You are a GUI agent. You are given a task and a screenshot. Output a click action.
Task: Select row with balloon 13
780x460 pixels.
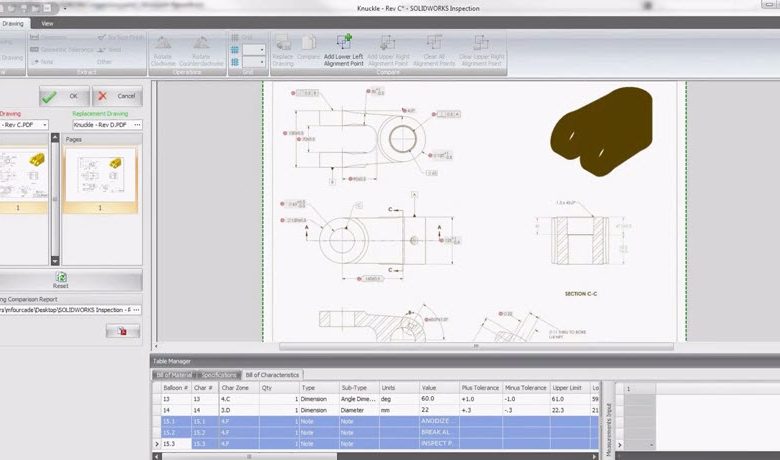pyautogui.click(x=376, y=399)
